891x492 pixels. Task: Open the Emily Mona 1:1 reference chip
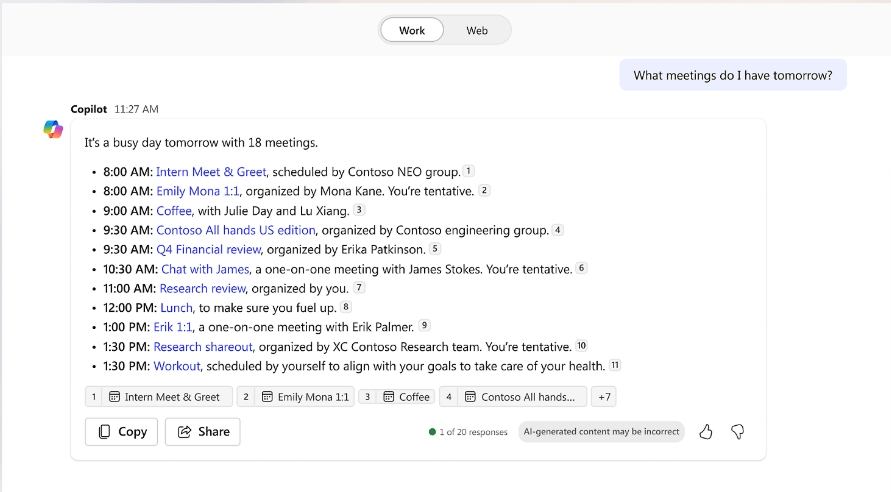(305, 397)
